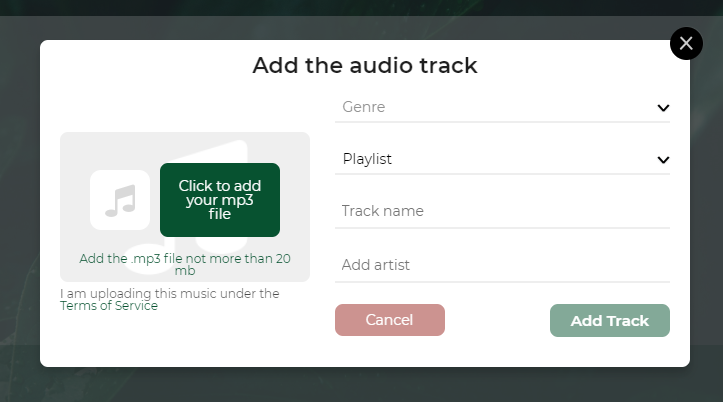The image size is (723, 402).
Task: Cancel adding the audio track
Action: pos(390,320)
